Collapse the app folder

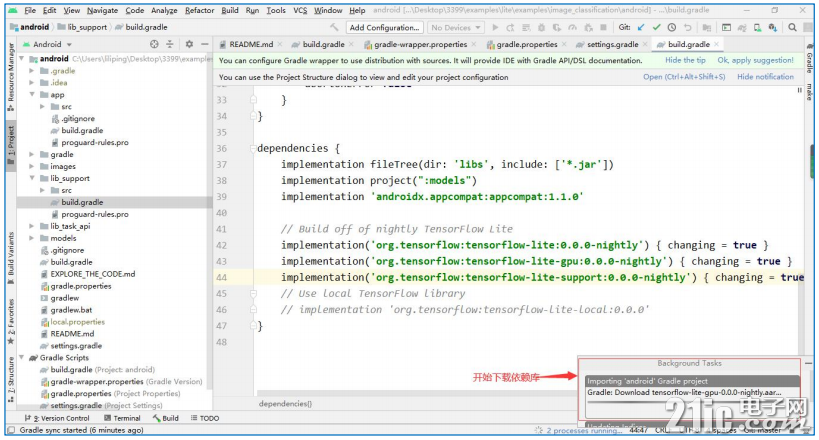pos(32,95)
